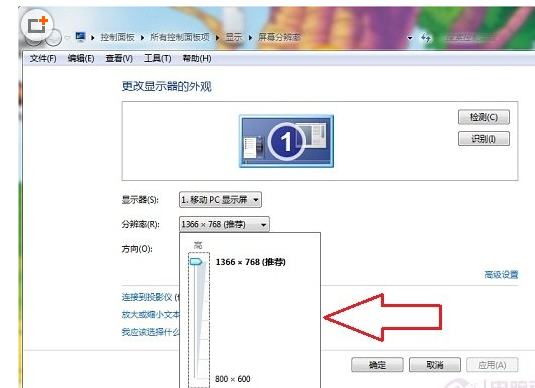Go to the 所有控制面板项 breadcrumb

pyautogui.click(x=180, y=37)
